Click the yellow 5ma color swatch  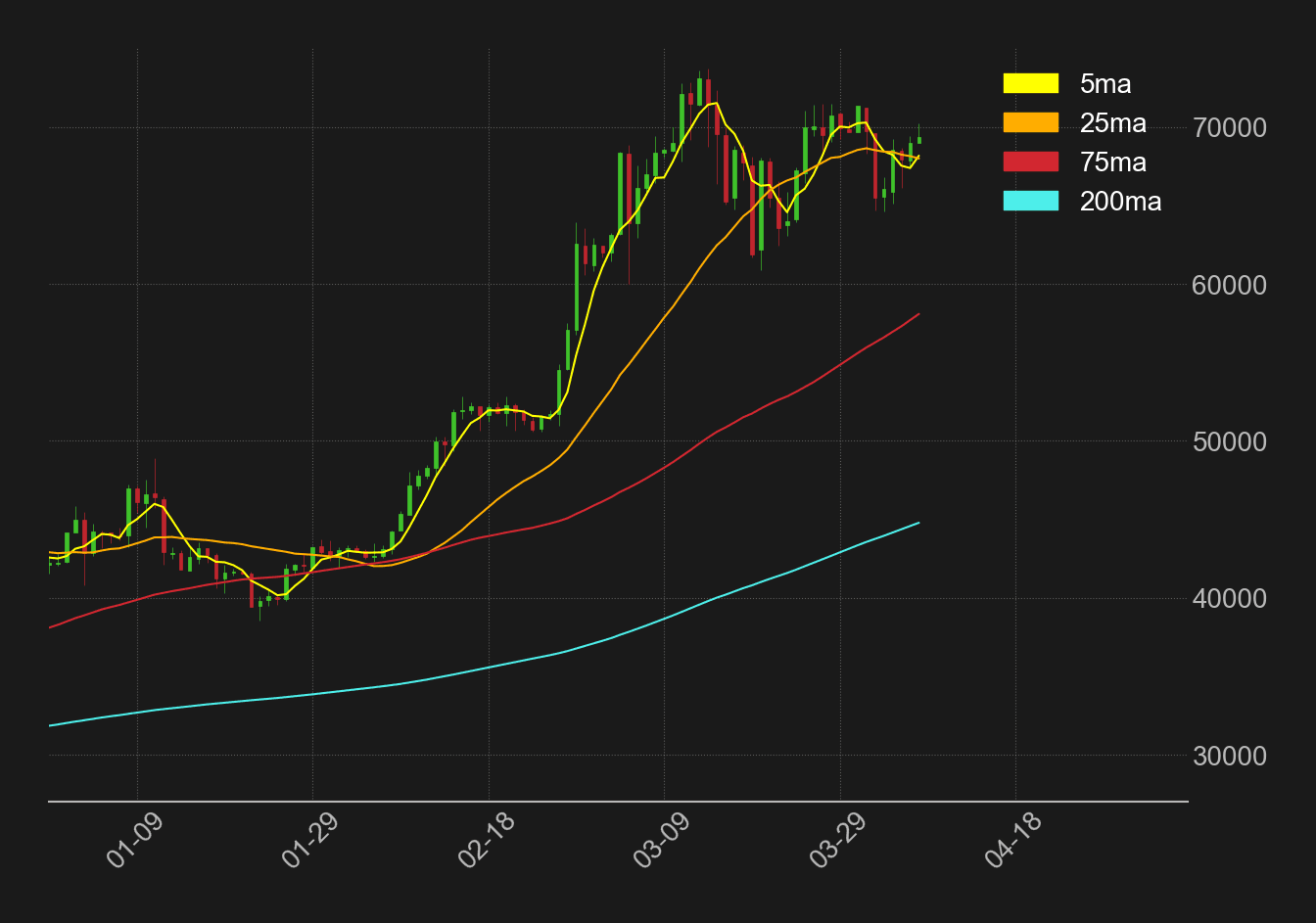click(1029, 84)
